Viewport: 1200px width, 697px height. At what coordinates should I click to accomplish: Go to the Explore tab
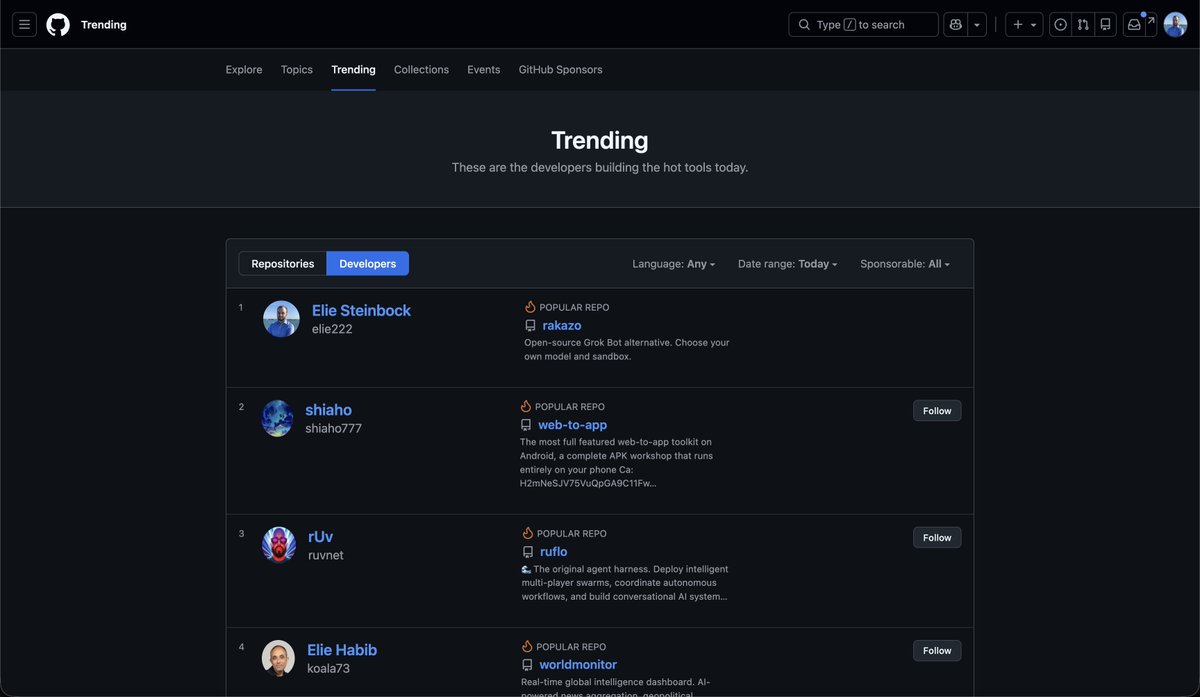(x=244, y=70)
